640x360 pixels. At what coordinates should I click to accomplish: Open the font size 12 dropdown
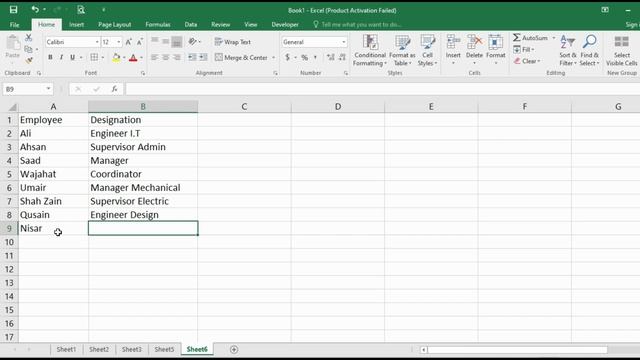[x=119, y=42]
